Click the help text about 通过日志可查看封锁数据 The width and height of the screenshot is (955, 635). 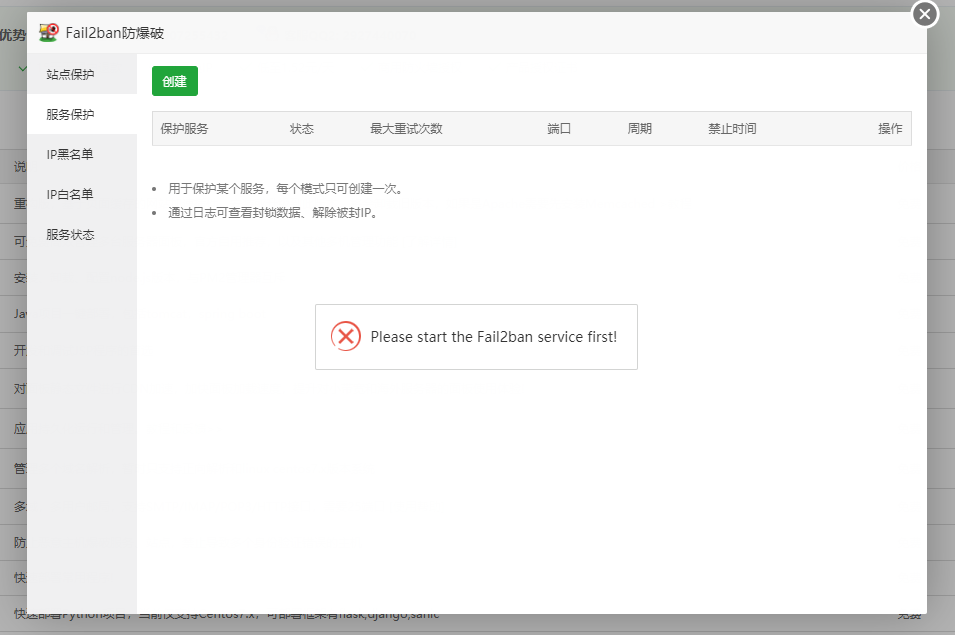pyautogui.click(x=272, y=213)
